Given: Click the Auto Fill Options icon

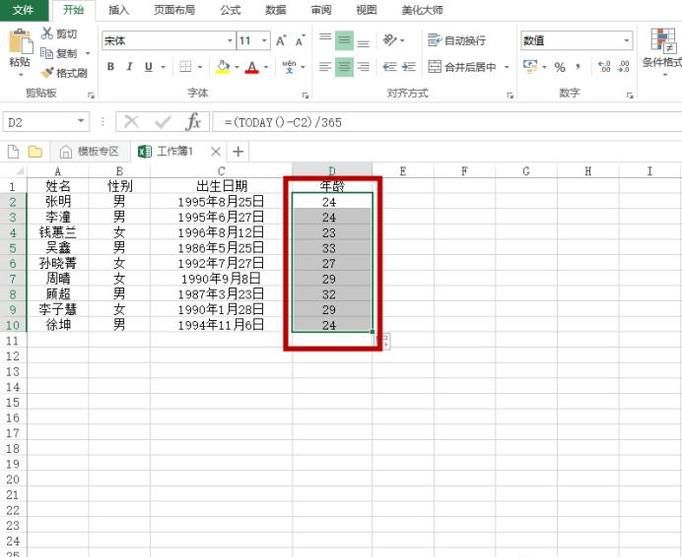Looking at the screenshot, I should [x=384, y=341].
